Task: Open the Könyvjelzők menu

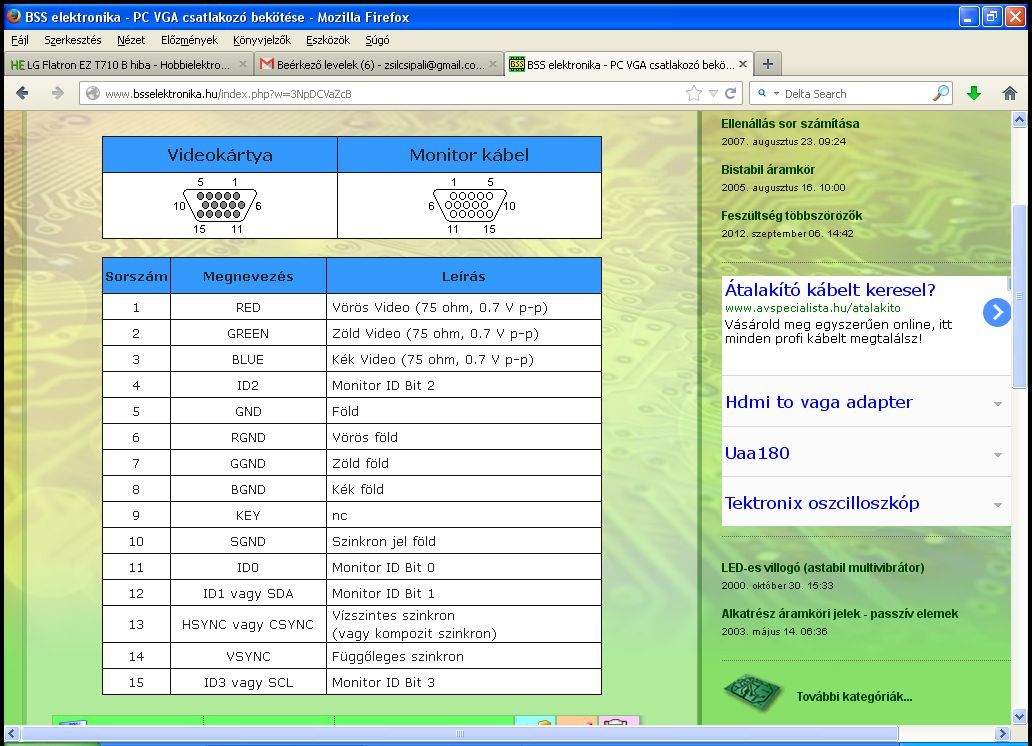Action: 262,40
